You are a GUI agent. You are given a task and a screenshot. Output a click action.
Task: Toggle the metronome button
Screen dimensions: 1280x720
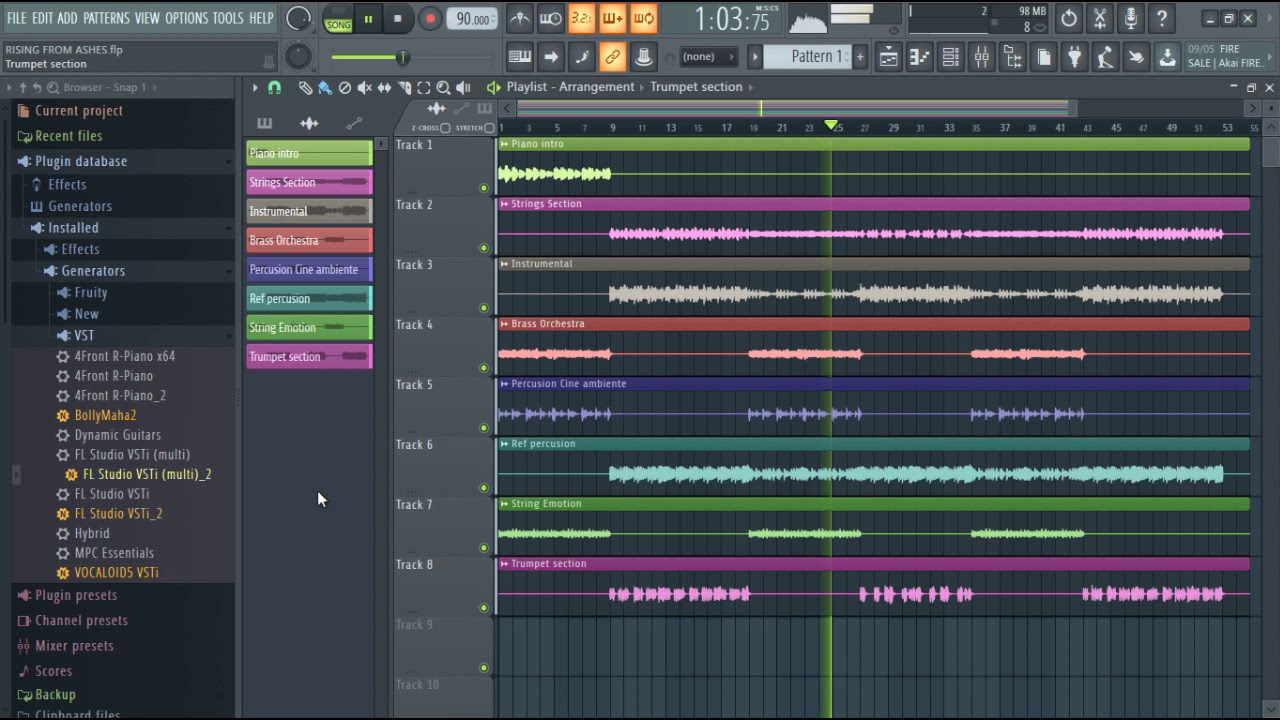[x=519, y=18]
